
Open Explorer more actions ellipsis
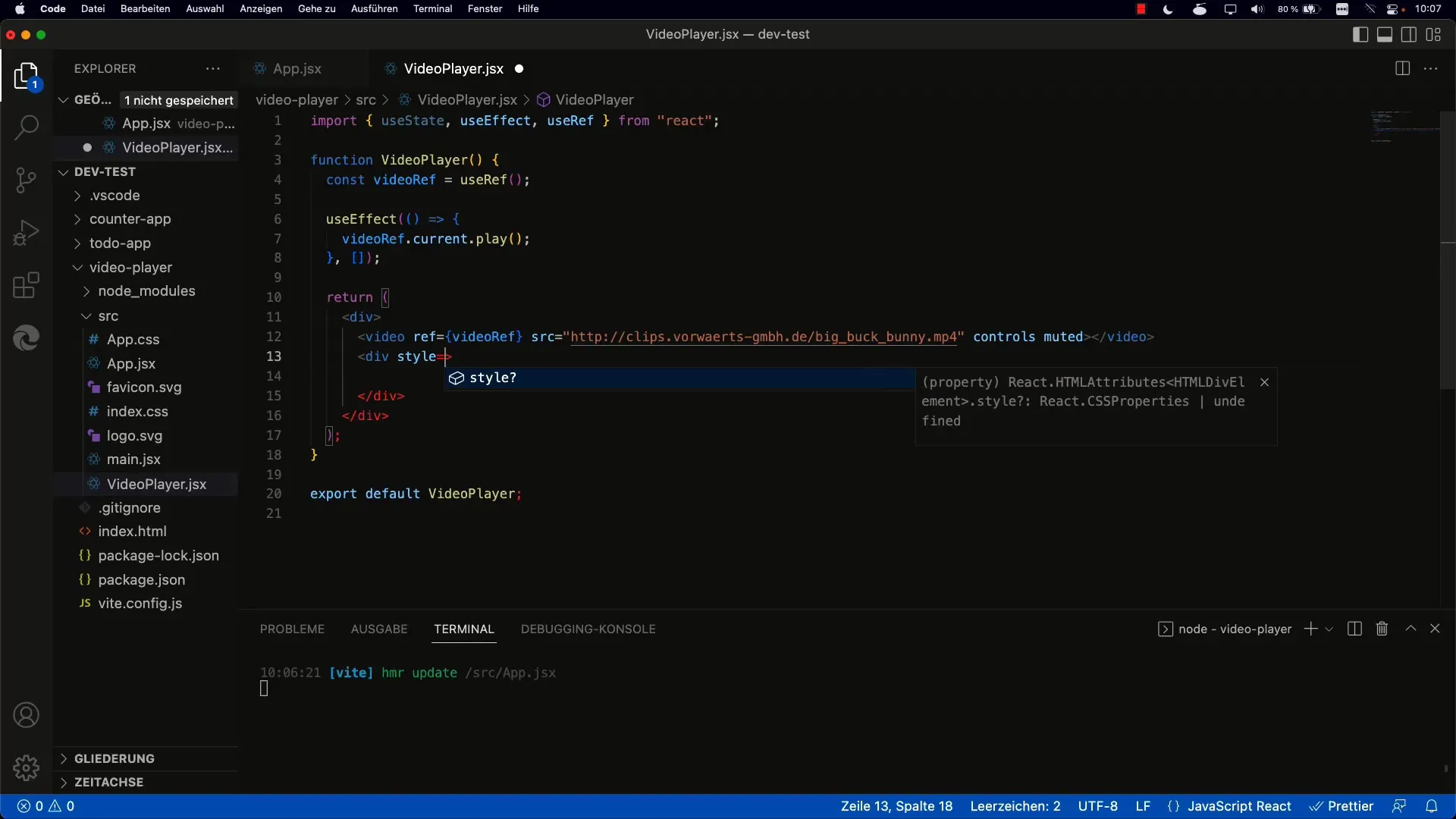[213, 68]
